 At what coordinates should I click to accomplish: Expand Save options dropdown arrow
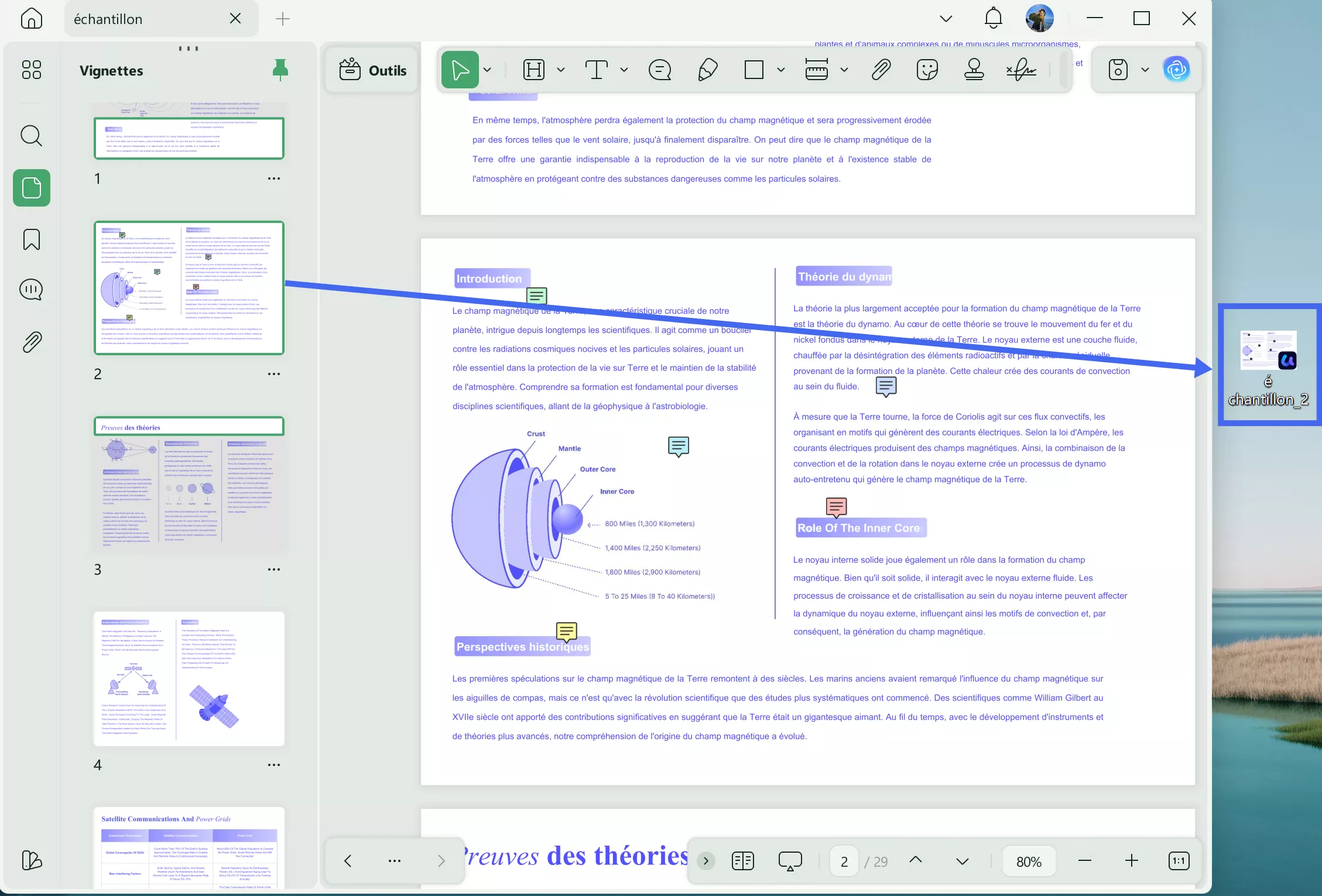point(1145,70)
